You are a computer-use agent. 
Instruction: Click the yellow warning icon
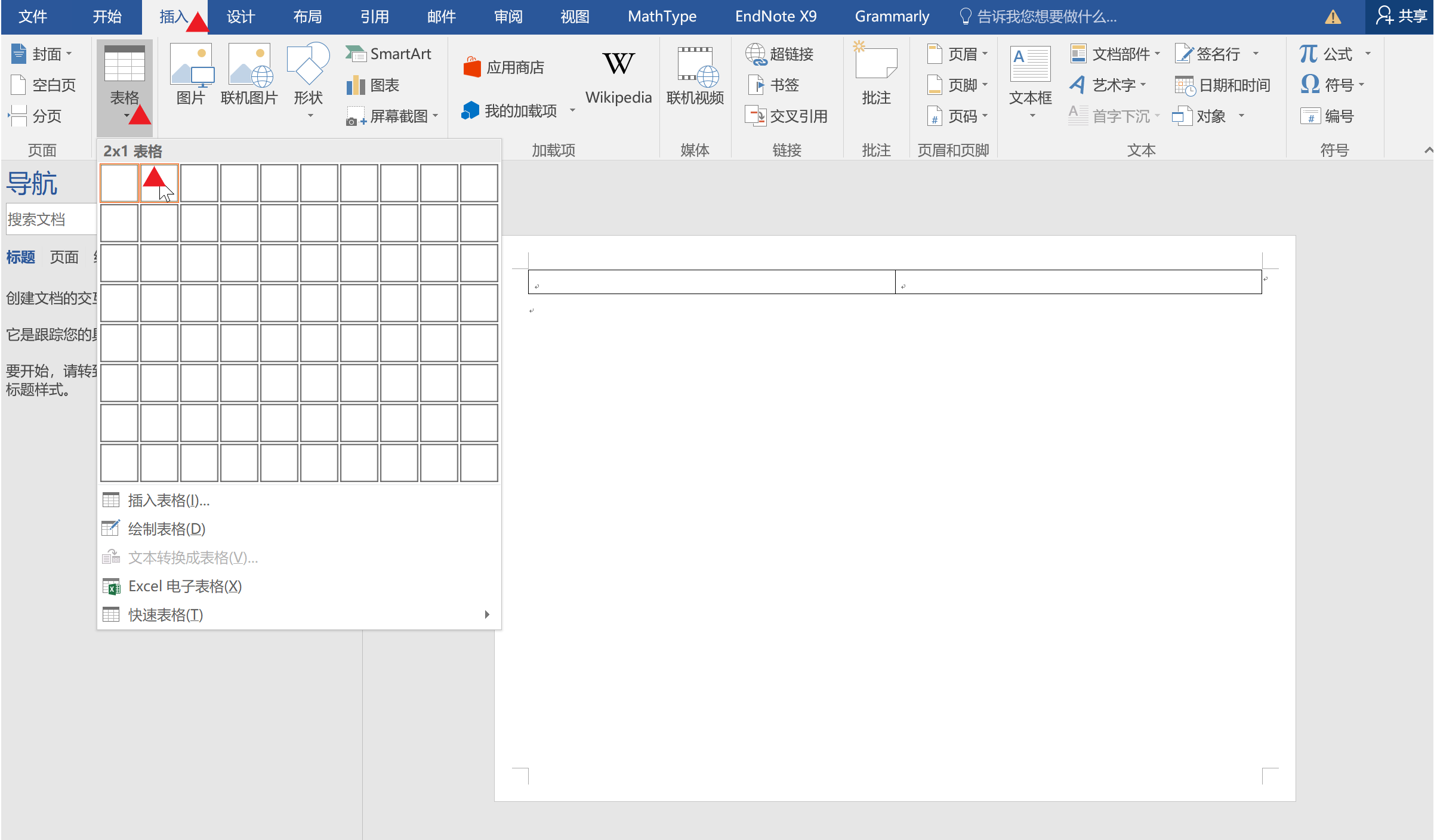click(1333, 17)
